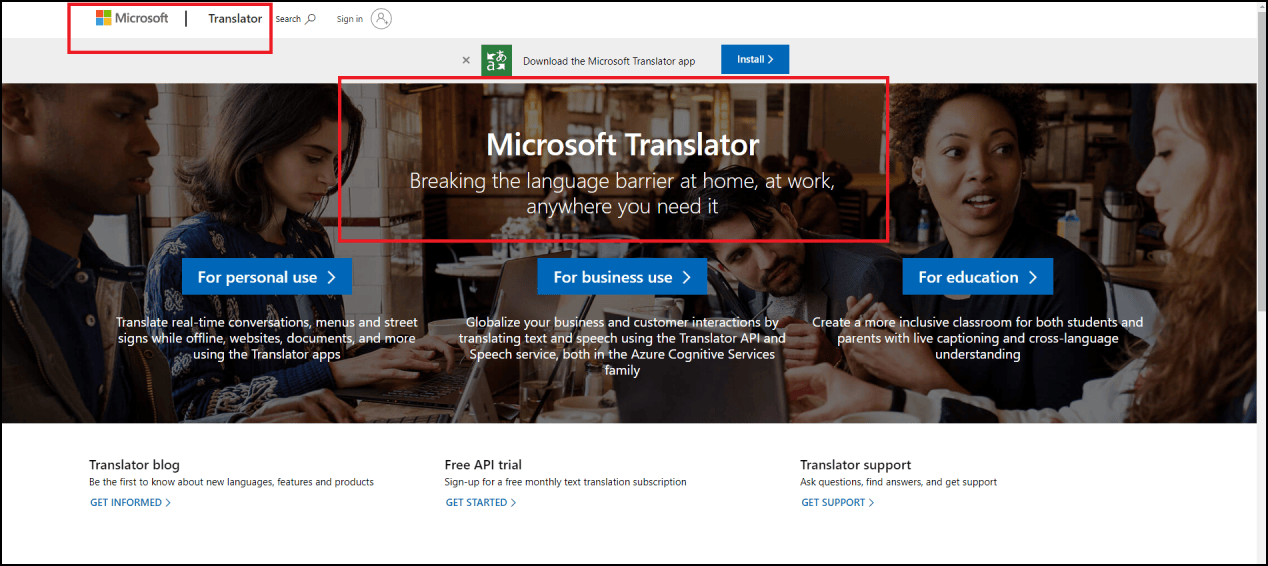The width and height of the screenshot is (1268, 566).
Task: Click the Get Started link
Action: 481,503
